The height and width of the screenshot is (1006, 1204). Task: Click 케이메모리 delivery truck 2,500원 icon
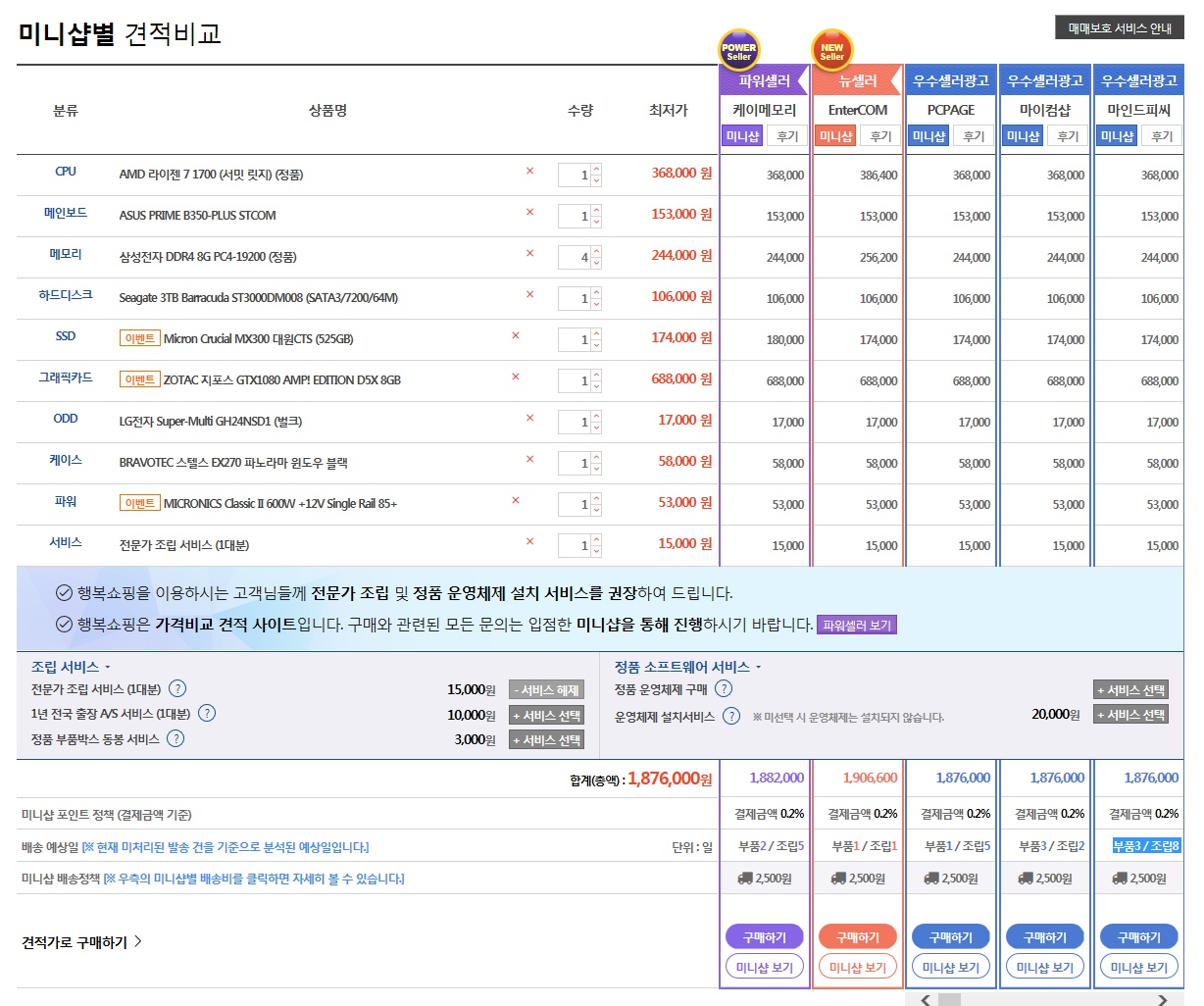[x=744, y=879]
